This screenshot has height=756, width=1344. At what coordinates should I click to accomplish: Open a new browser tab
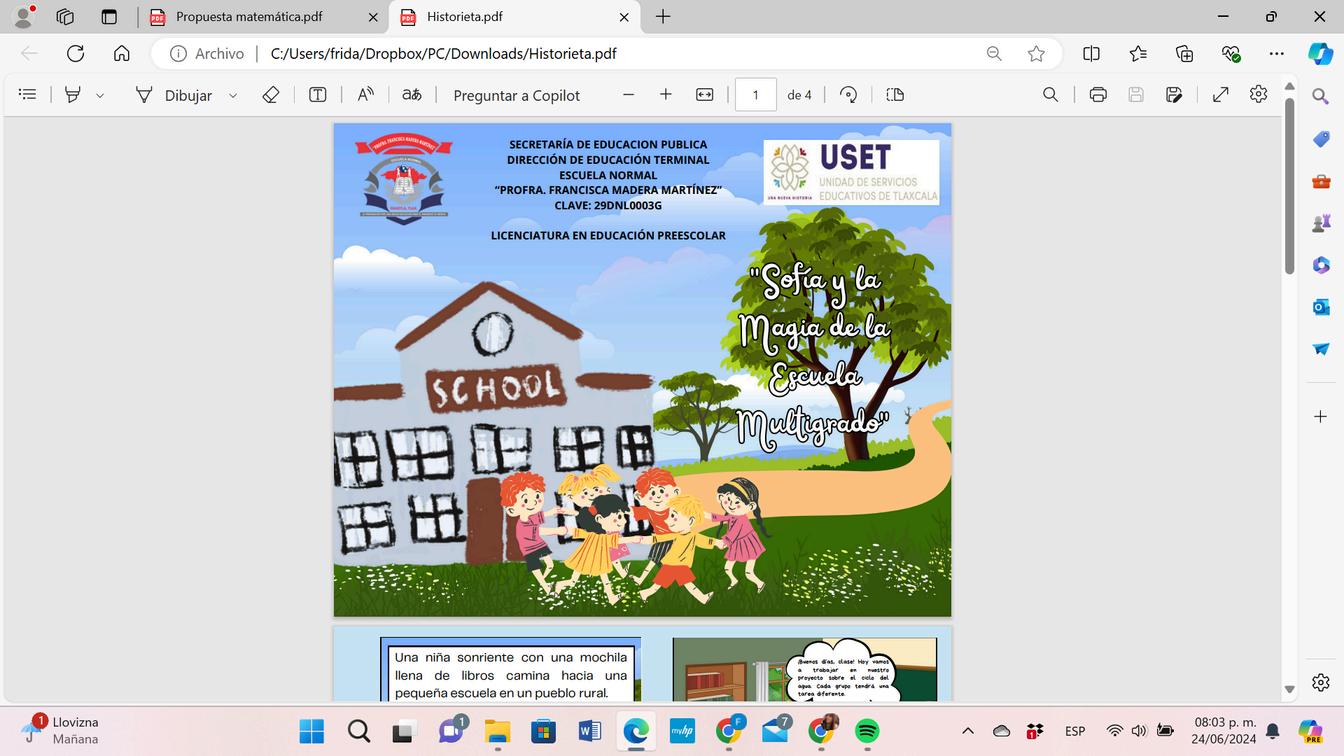point(663,17)
